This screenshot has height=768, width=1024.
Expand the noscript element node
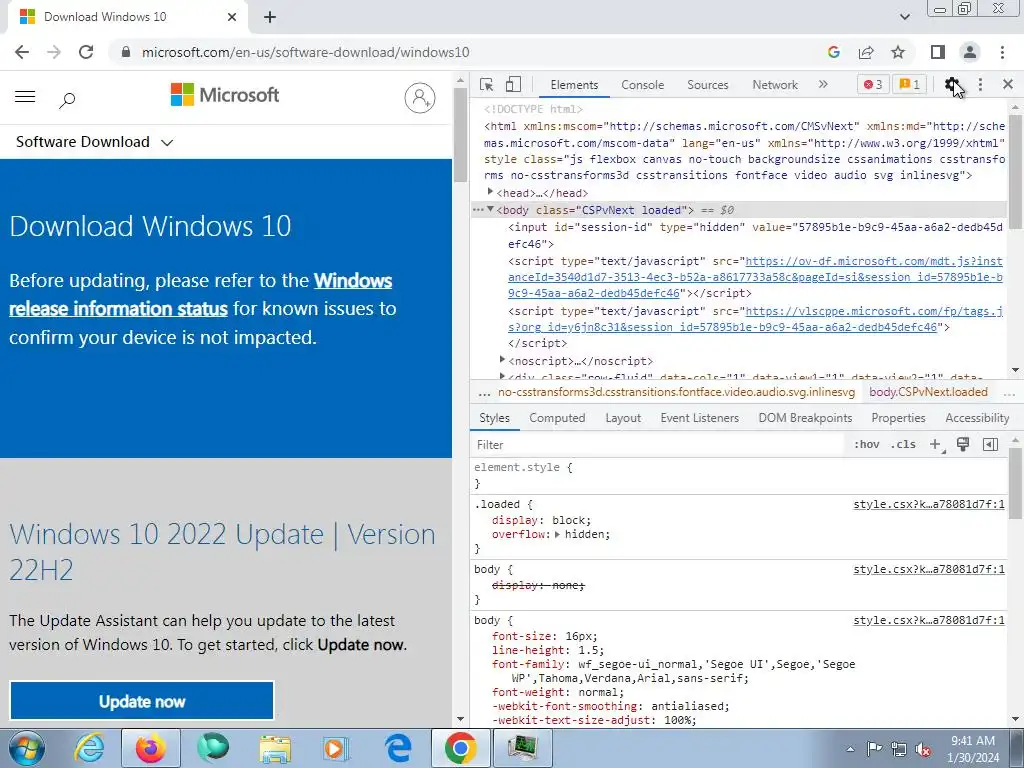502,360
